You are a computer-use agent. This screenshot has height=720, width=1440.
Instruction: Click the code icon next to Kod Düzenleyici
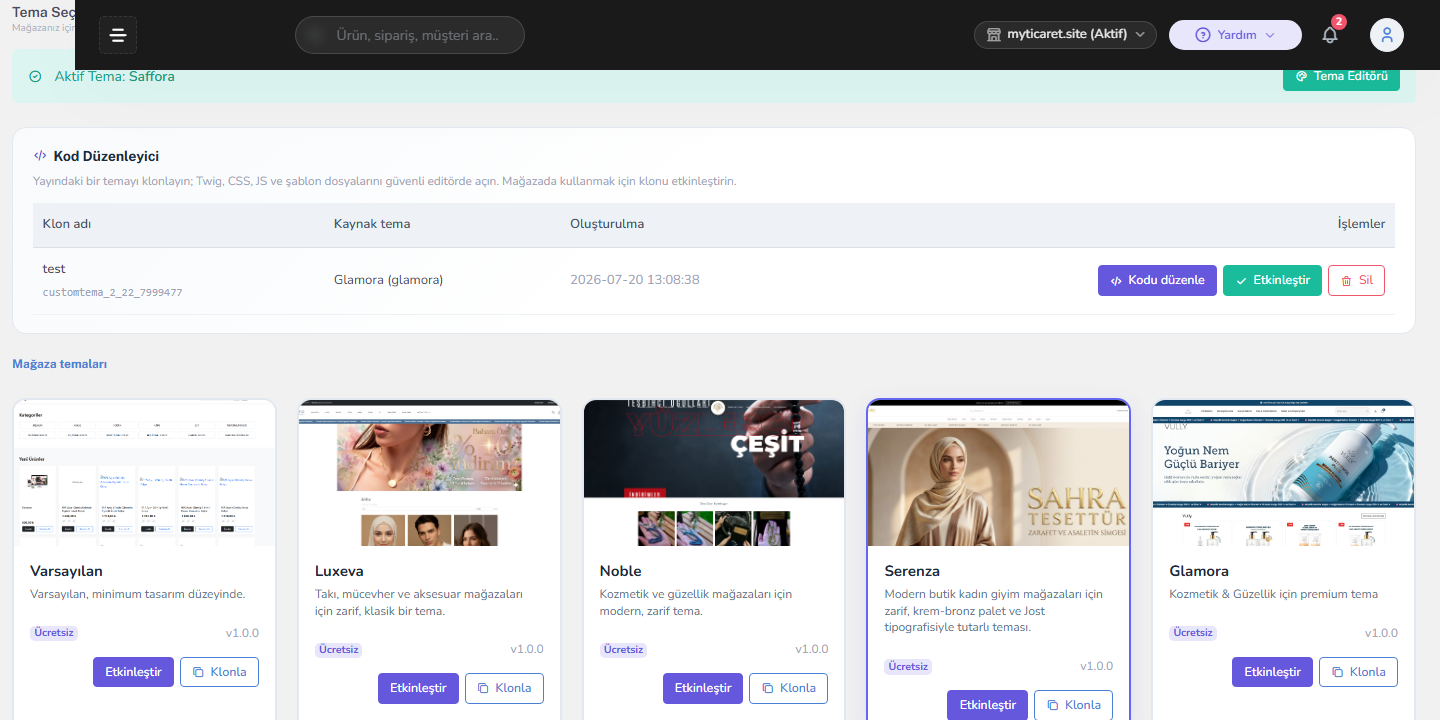40,156
